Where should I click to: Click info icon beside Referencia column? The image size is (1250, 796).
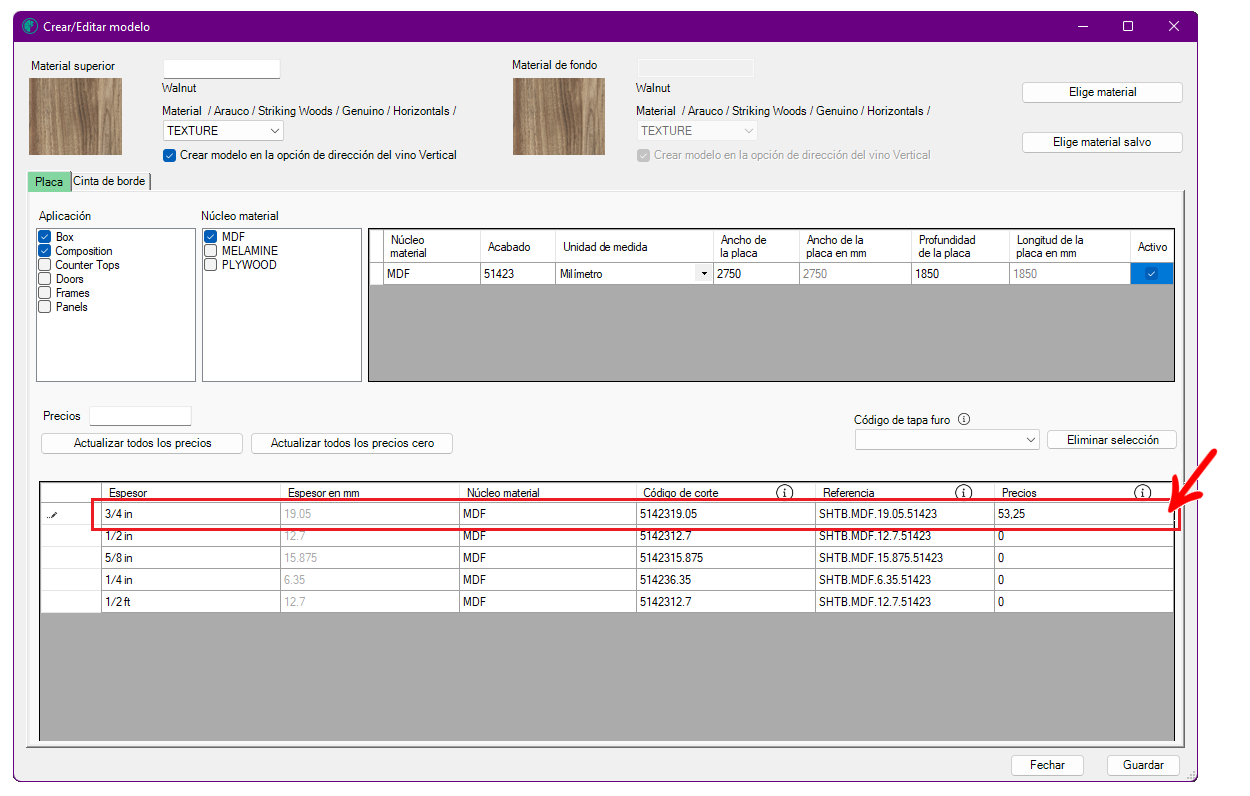[964, 492]
